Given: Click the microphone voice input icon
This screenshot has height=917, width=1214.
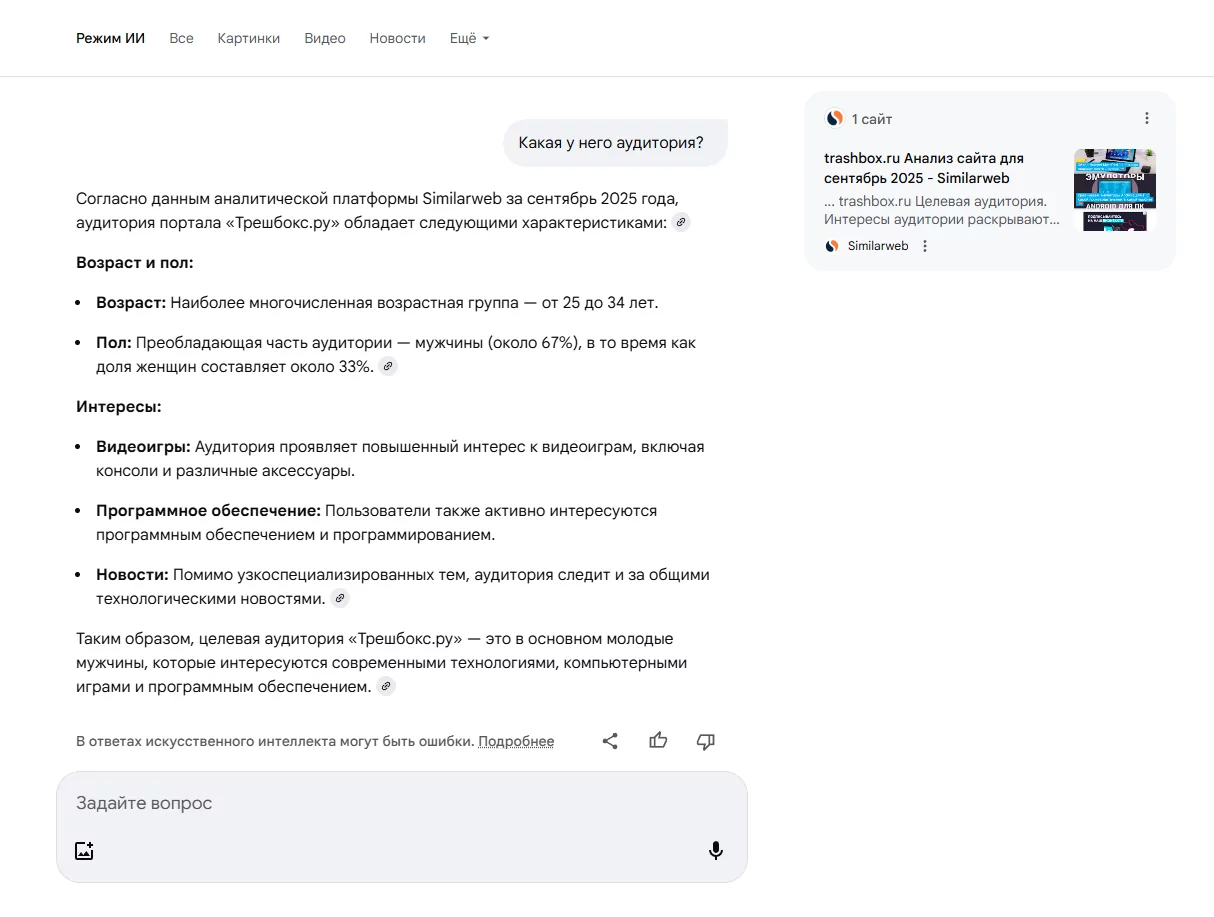Looking at the screenshot, I should (x=716, y=851).
